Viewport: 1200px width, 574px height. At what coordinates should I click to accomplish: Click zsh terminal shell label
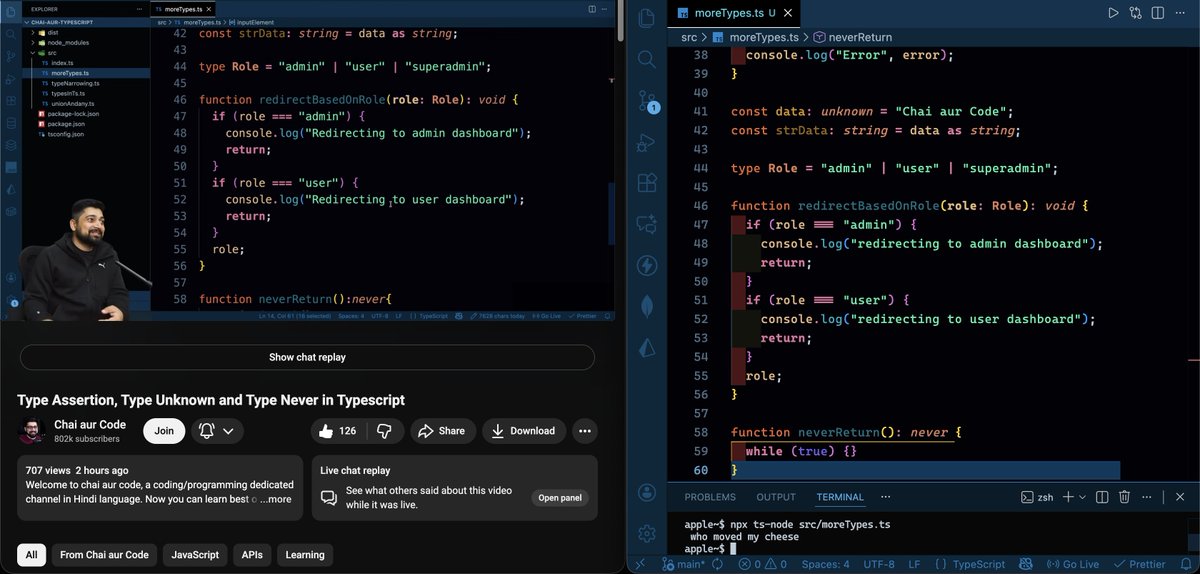click(1037, 497)
